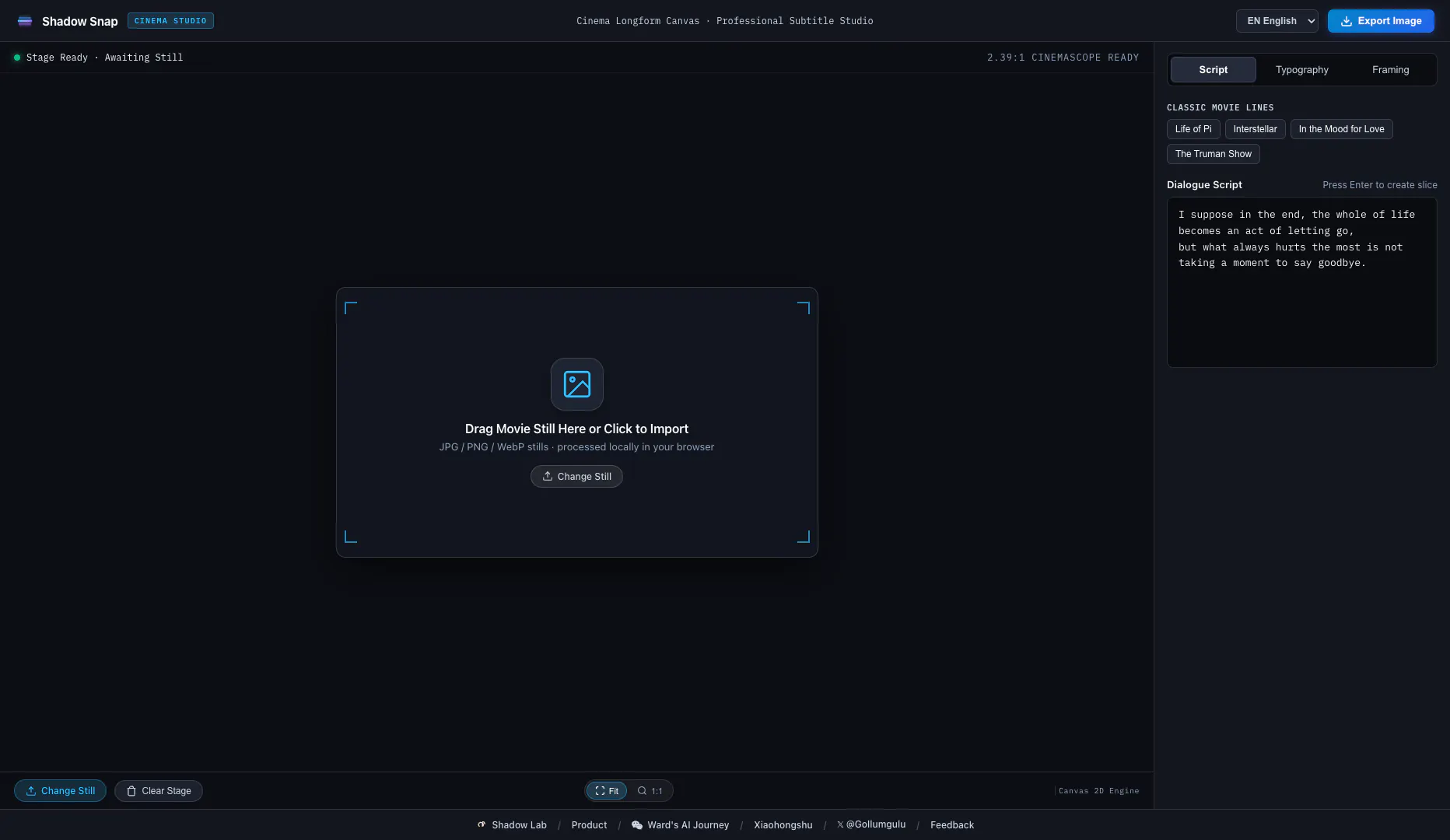The image size is (1450, 840).
Task: Click '2.39:1 CINEMASCOPE READY' label
Action: tap(1063, 58)
